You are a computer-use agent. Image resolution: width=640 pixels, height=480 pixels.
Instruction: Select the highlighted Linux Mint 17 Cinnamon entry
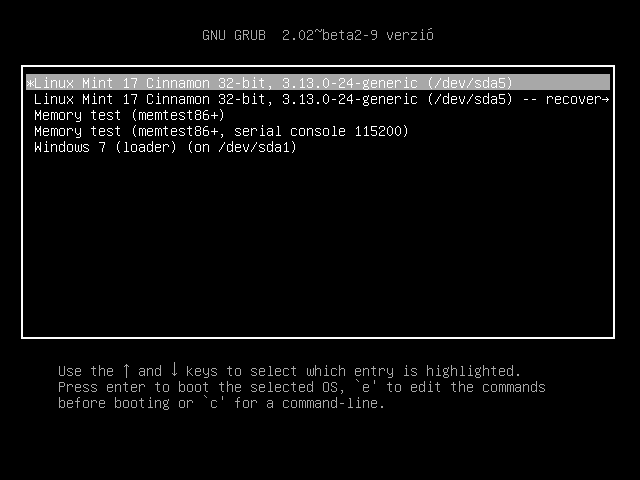click(x=318, y=82)
